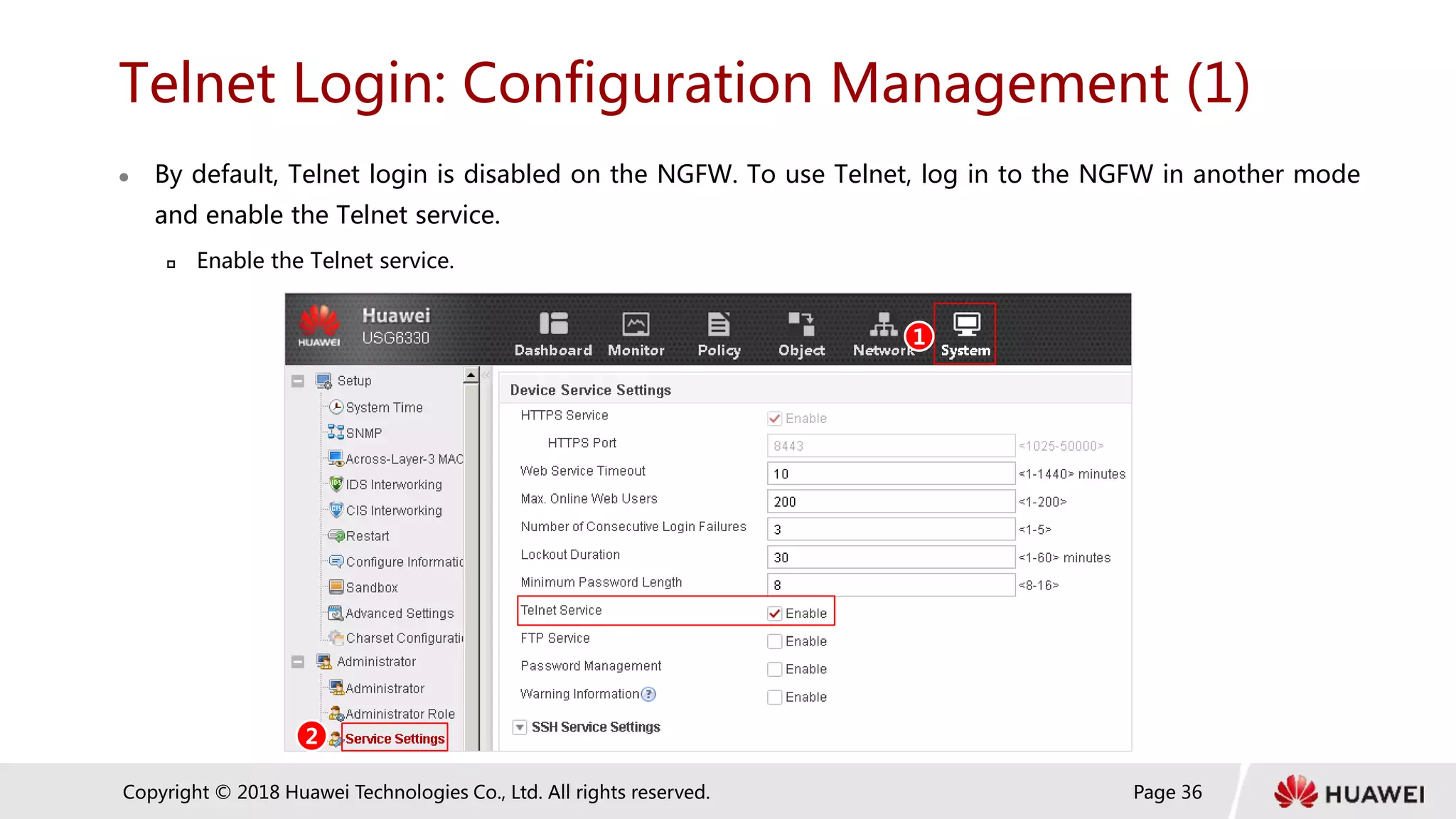The width and height of the screenshot is (1456, 819).
Task: Click the Web Service Timeout field
Action: click(891, 473)
